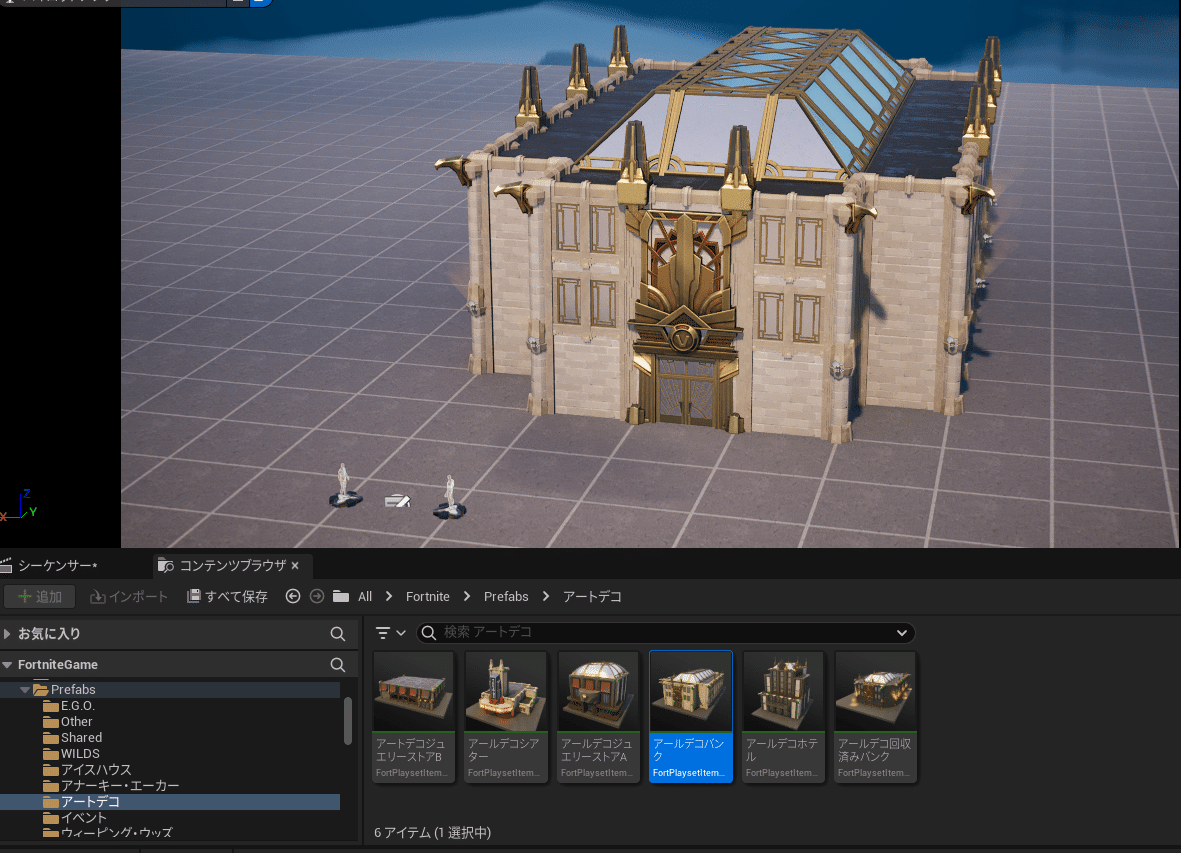Image resolution: width=1181 pixels, height=853 pixels.
Task: Search within FortniteGame tree
Action: (x=337, y=665)
